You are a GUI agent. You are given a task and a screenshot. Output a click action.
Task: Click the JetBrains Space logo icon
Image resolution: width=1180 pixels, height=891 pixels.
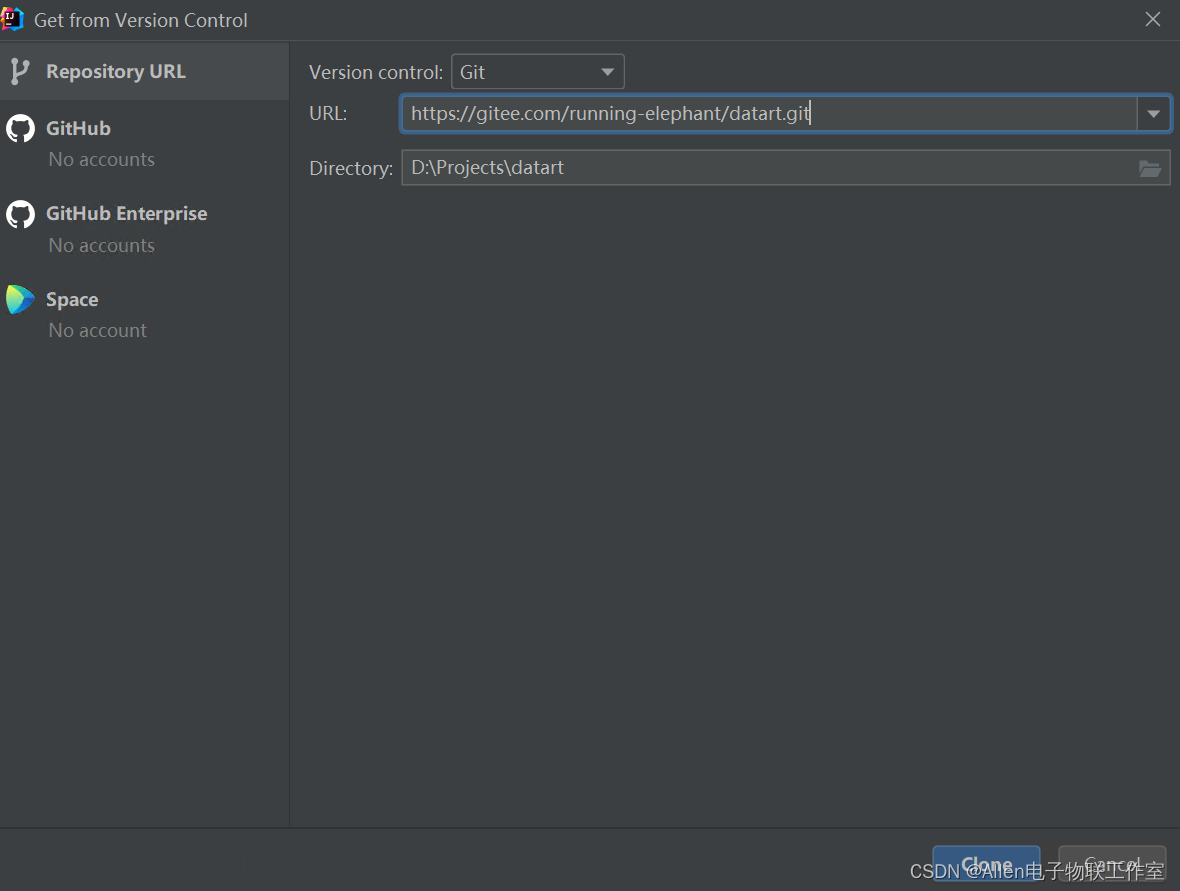pos(20,300)
